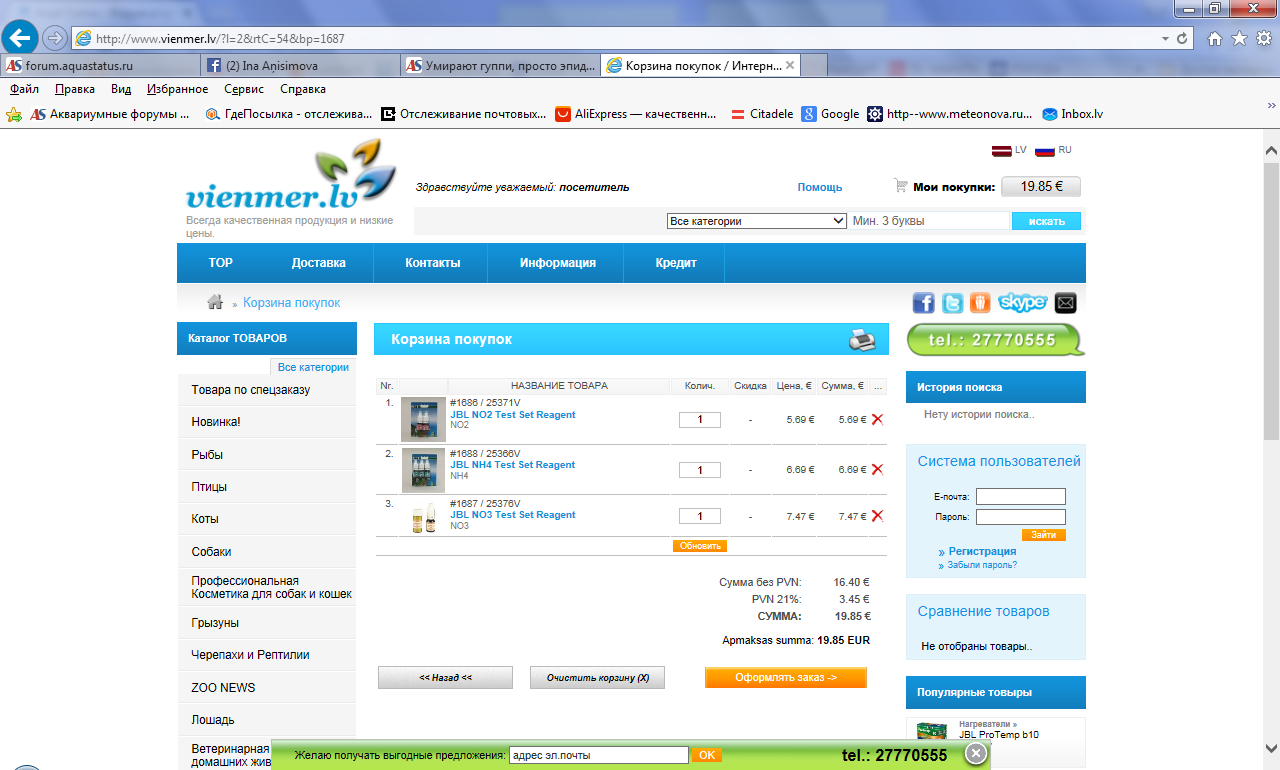Share via Twitter icon
This screenshot has height=770, width=1280.
[x=952, y=303]
